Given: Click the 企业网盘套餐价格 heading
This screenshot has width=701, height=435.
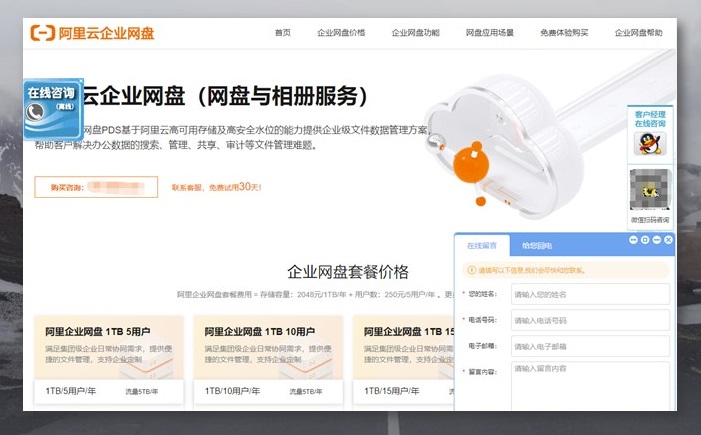Looking at the screenshot, I should [x=348, y=272].
